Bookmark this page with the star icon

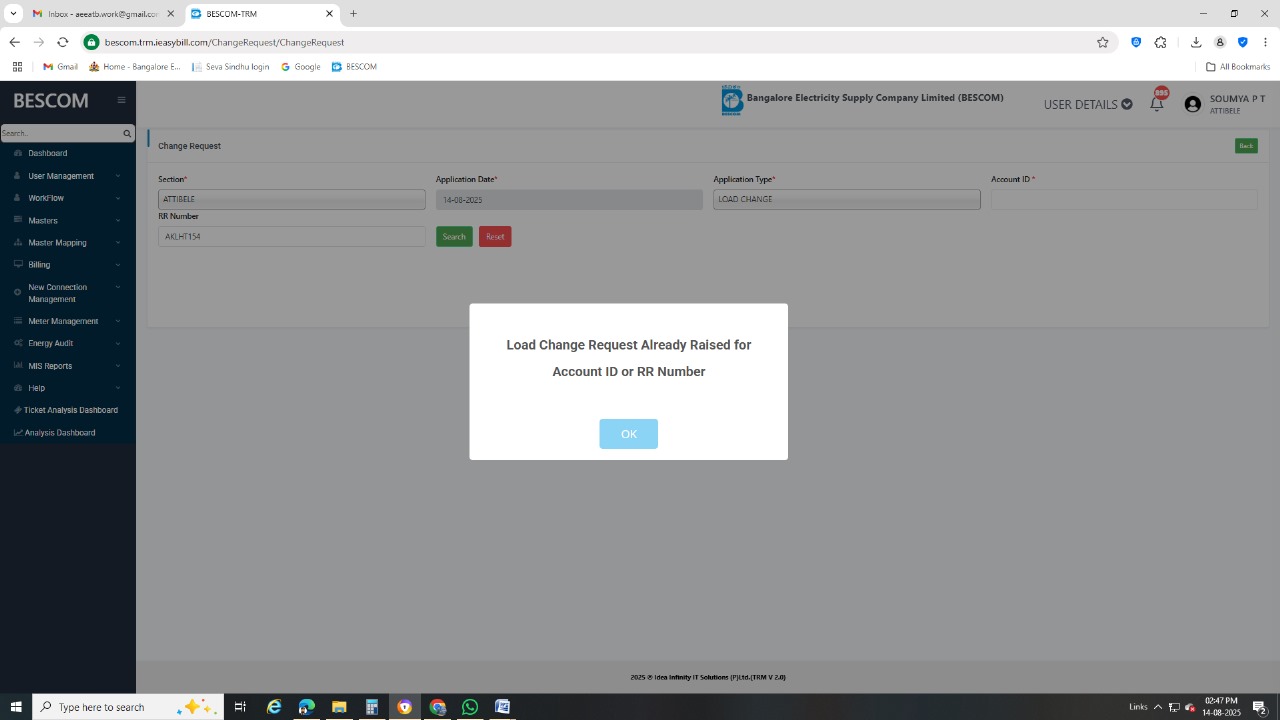(x=1103, y=42)
